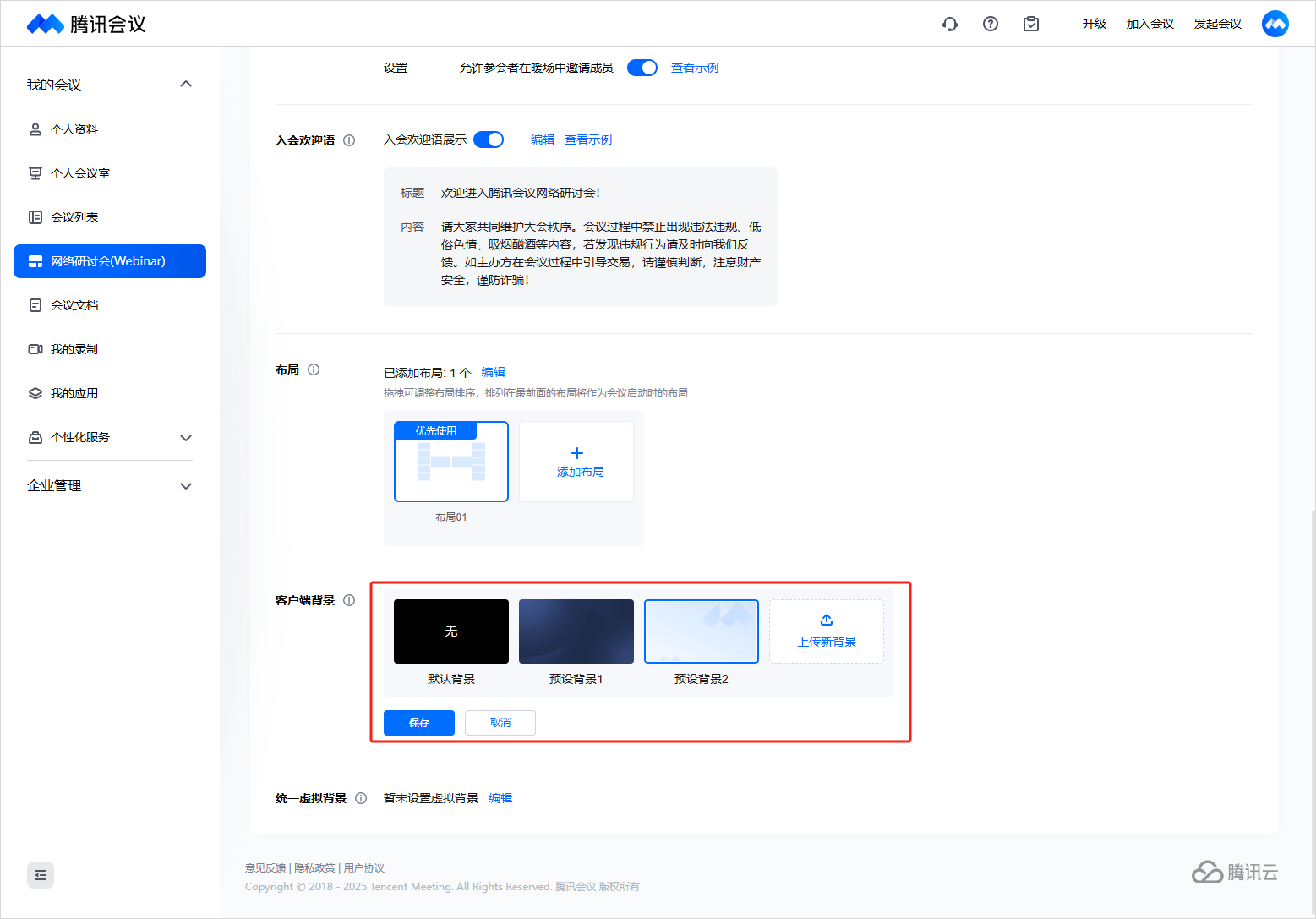This screenshot has width=1316, height=919.
Task: Open 我的应用 in sidebar
Action: point(110,393)
